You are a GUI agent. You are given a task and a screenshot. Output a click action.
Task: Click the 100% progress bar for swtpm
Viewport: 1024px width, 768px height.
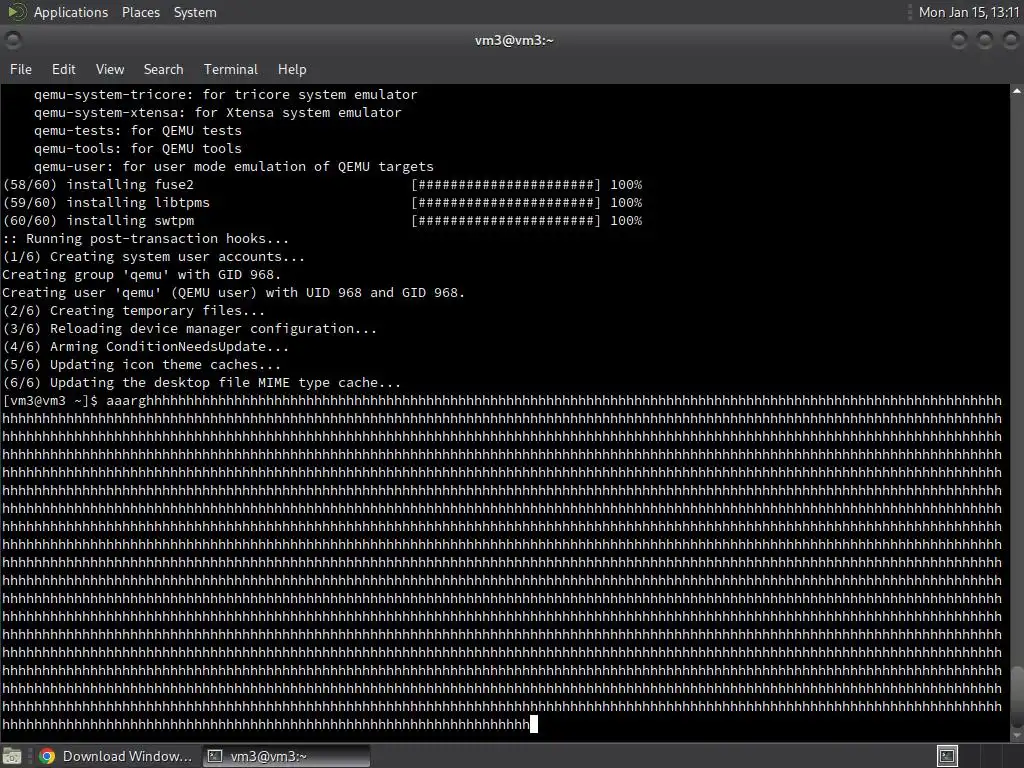click(526, 221)
